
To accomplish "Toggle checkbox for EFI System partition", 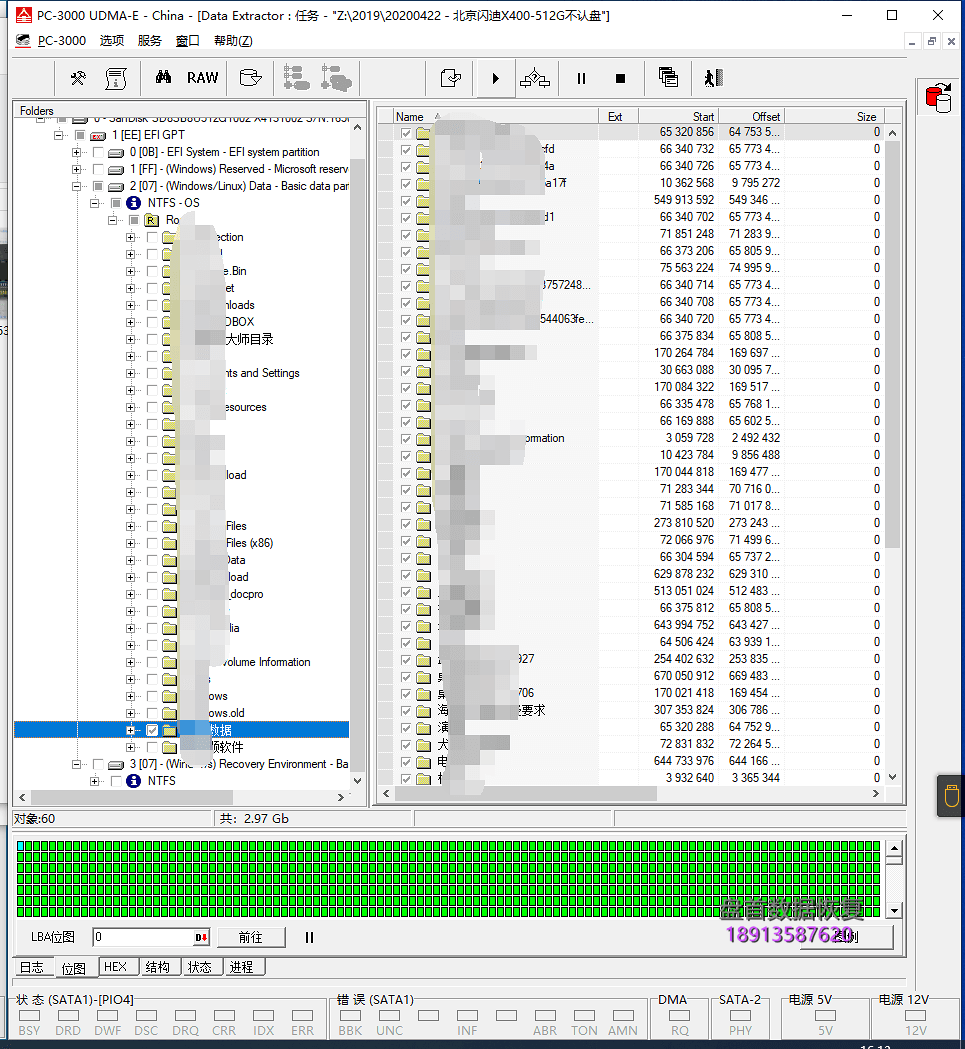I will pyautogui.click(x=98, y=153).
